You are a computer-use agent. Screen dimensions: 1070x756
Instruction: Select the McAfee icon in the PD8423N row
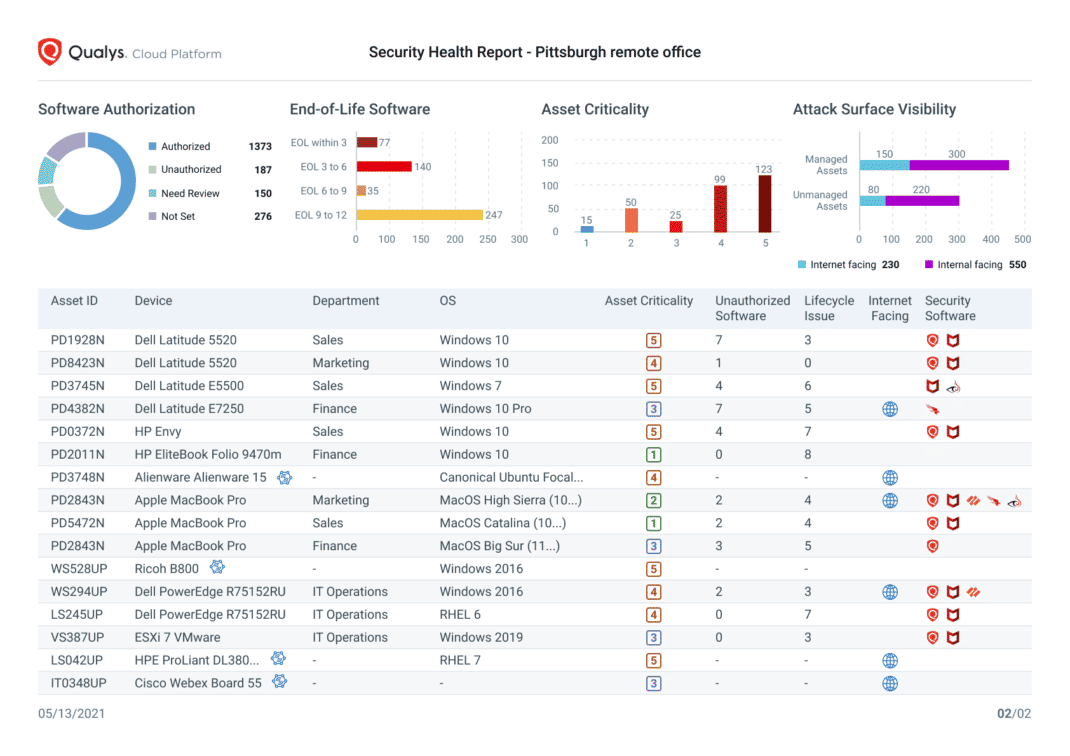(953, 363)
